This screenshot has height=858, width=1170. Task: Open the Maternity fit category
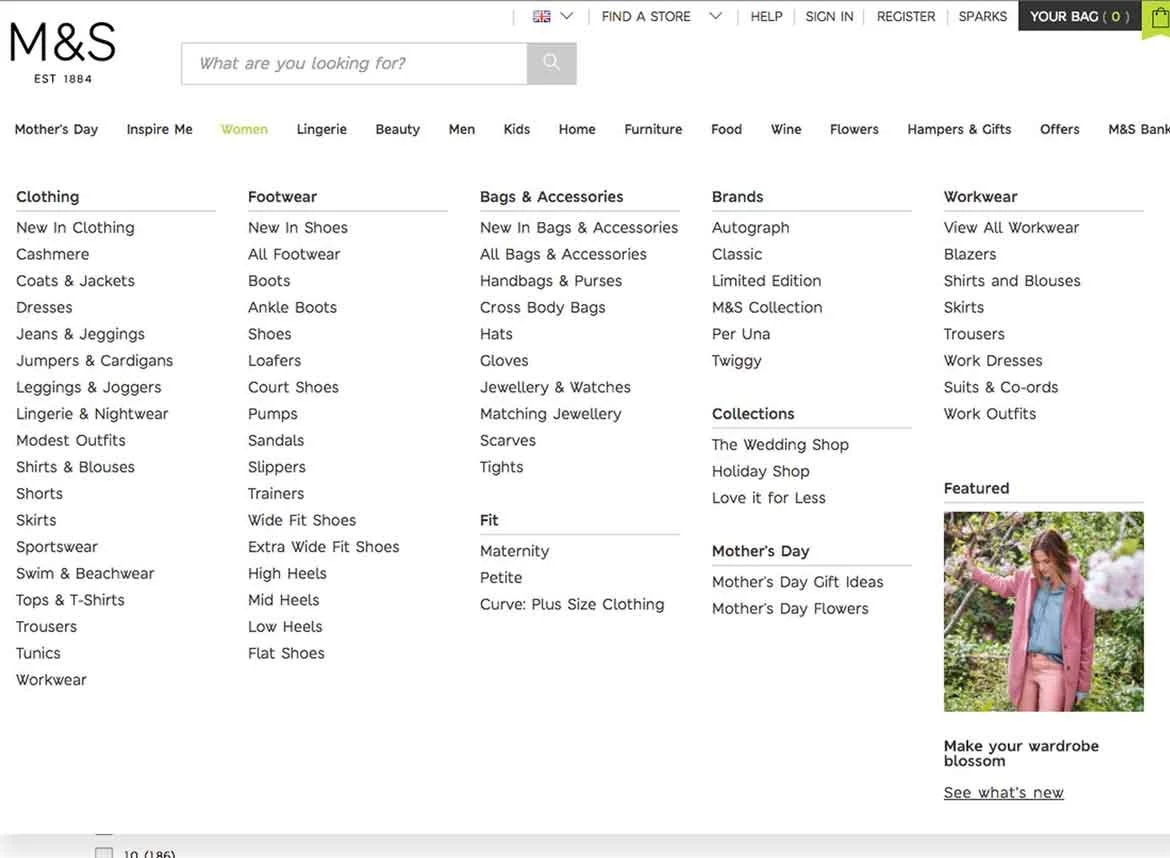(514, 551)
